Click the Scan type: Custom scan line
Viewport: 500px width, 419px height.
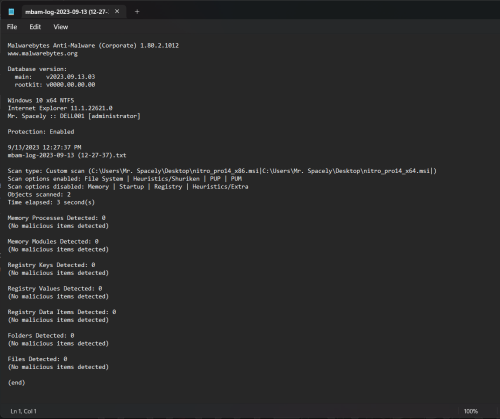click(x=222, y=171)
